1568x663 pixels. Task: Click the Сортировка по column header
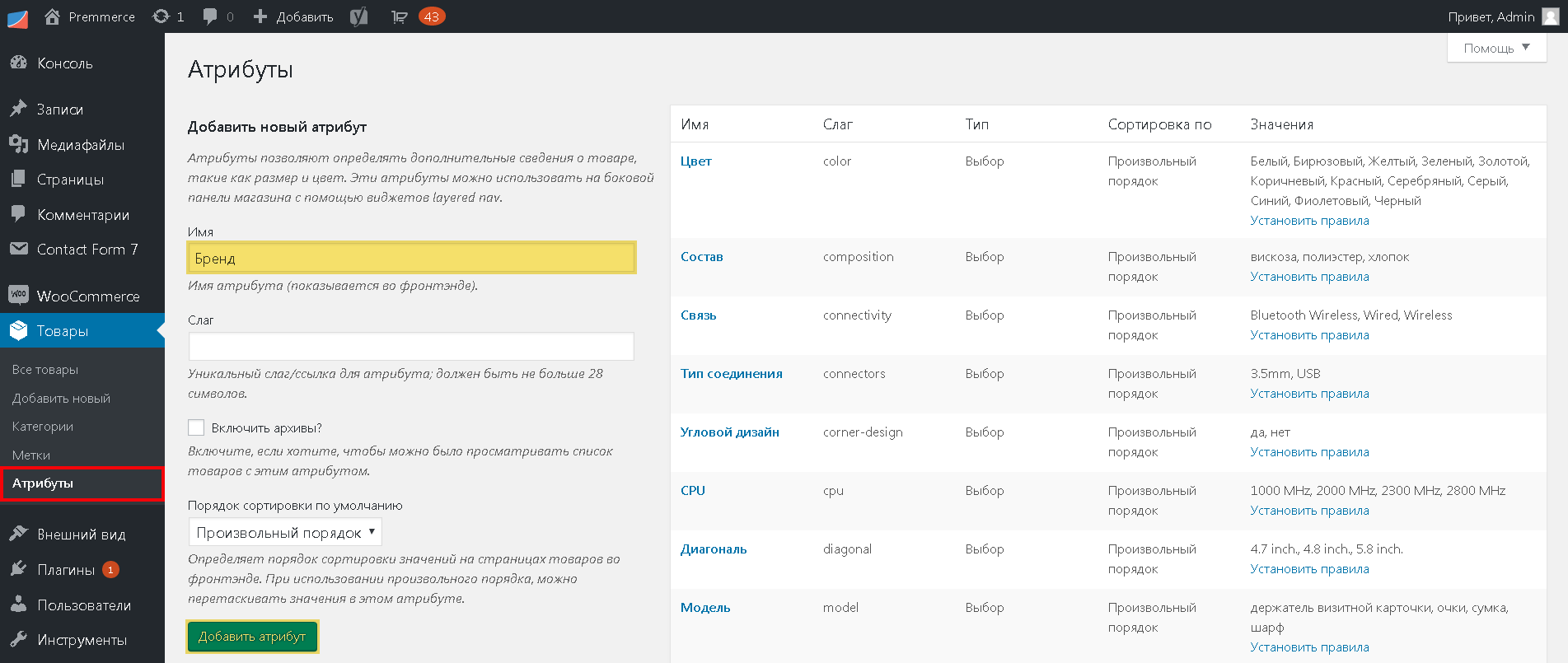tap(1159, 124)
